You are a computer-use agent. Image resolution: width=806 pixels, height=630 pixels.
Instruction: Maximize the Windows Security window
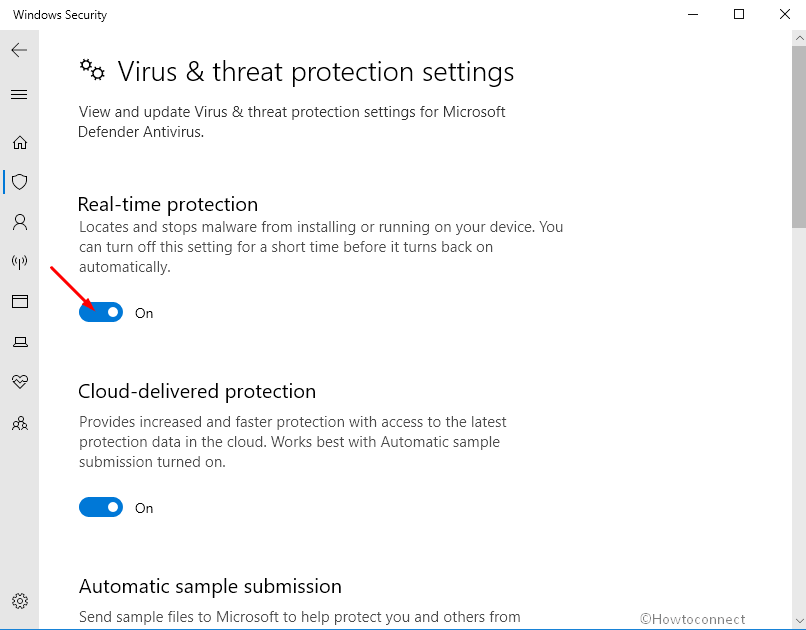click(739, 14)
